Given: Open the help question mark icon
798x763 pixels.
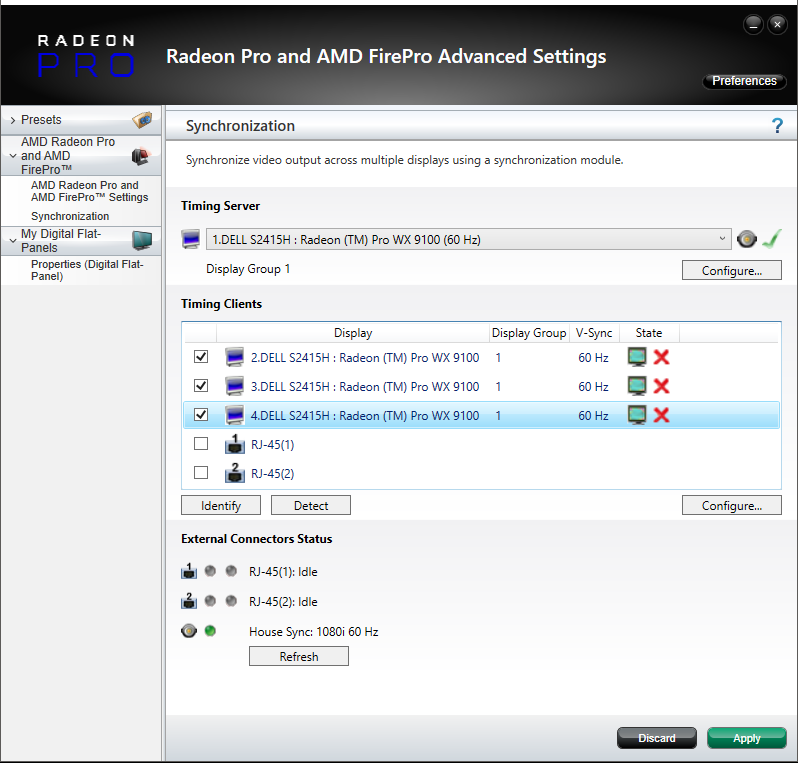Looking at the screenshot, I should (777, 125).
